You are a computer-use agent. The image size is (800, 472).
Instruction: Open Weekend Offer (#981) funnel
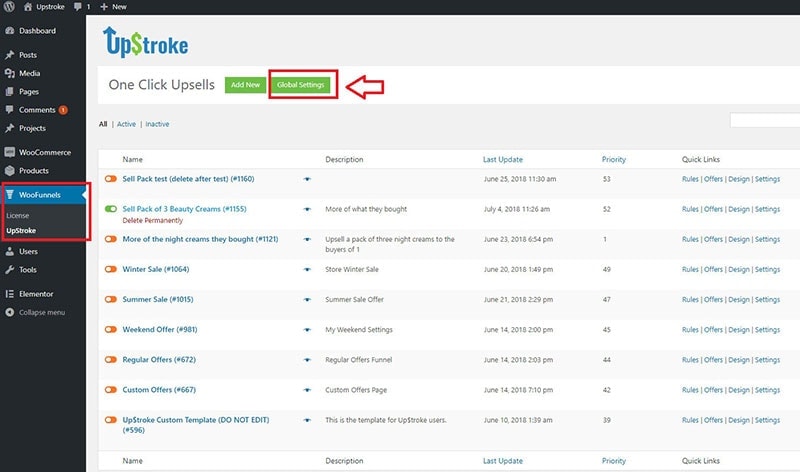[x=160, y=329]
